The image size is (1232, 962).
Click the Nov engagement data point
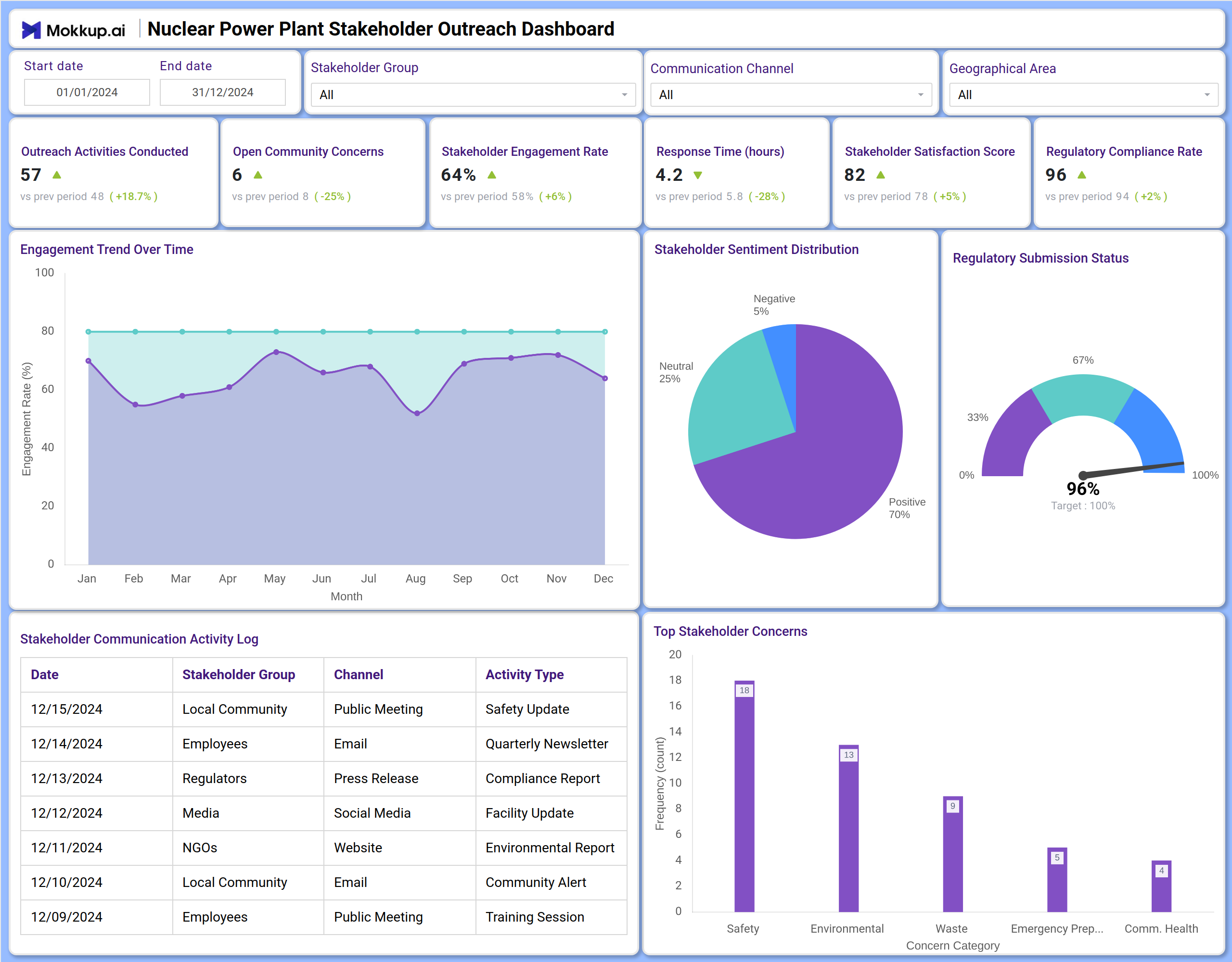pos(558,354)
